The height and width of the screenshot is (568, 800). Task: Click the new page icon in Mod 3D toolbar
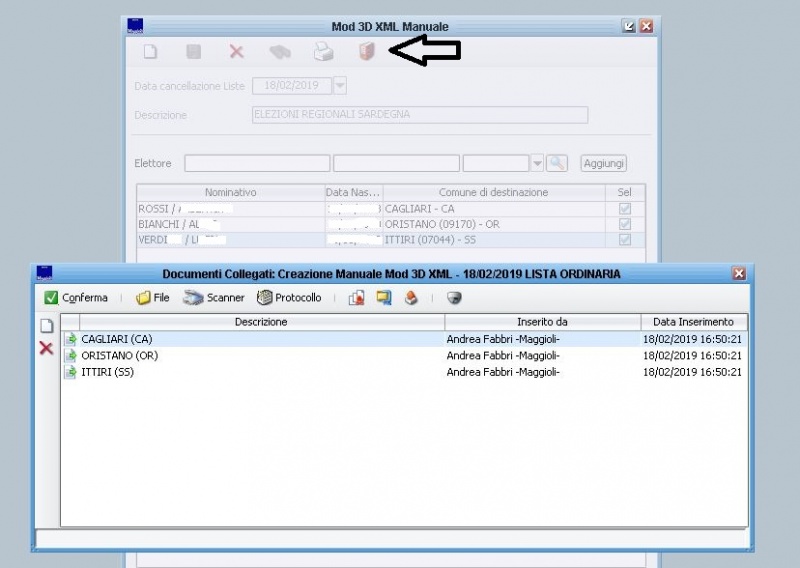point(151,52)
